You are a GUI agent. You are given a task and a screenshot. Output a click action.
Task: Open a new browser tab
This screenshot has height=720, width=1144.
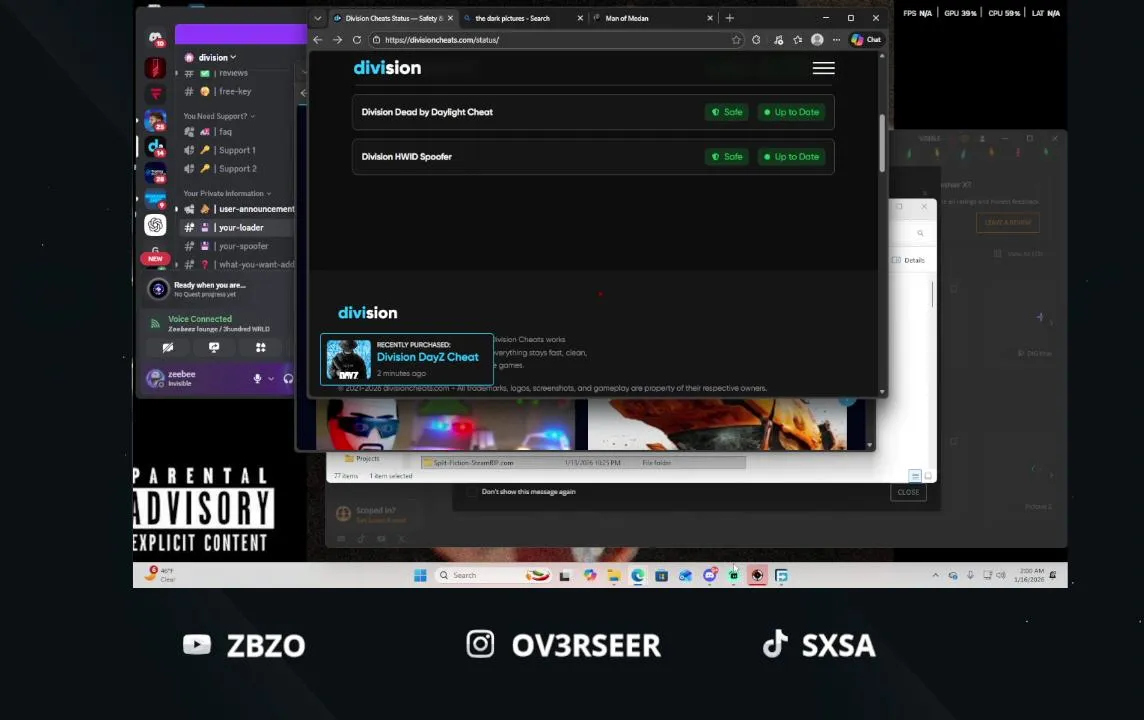click(x=730, y=18)
